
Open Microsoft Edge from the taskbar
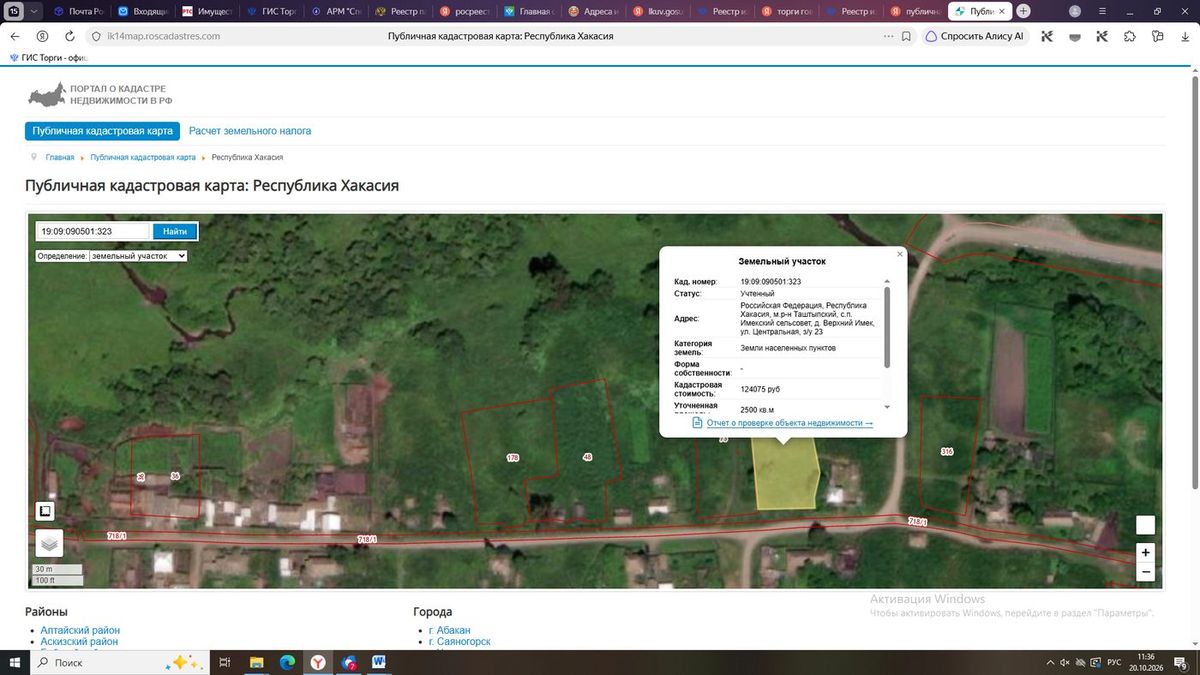(x=287, y=662)
